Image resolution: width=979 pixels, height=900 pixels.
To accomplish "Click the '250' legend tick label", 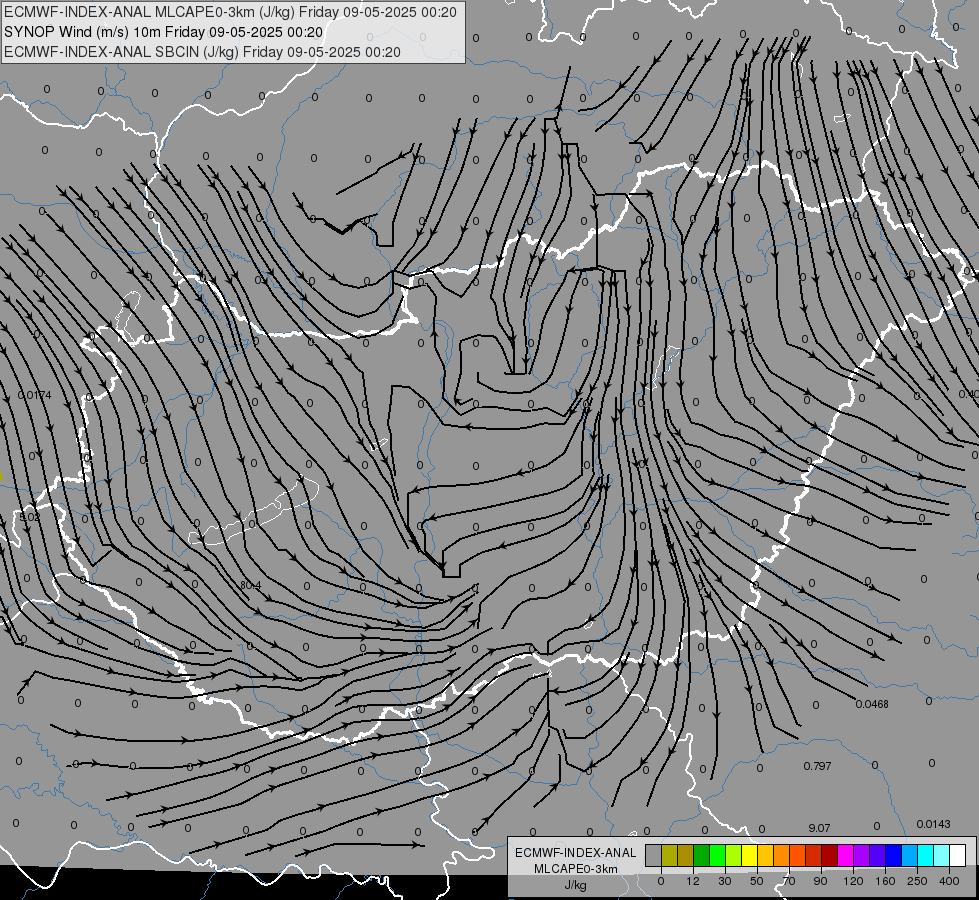I will 917,881.
